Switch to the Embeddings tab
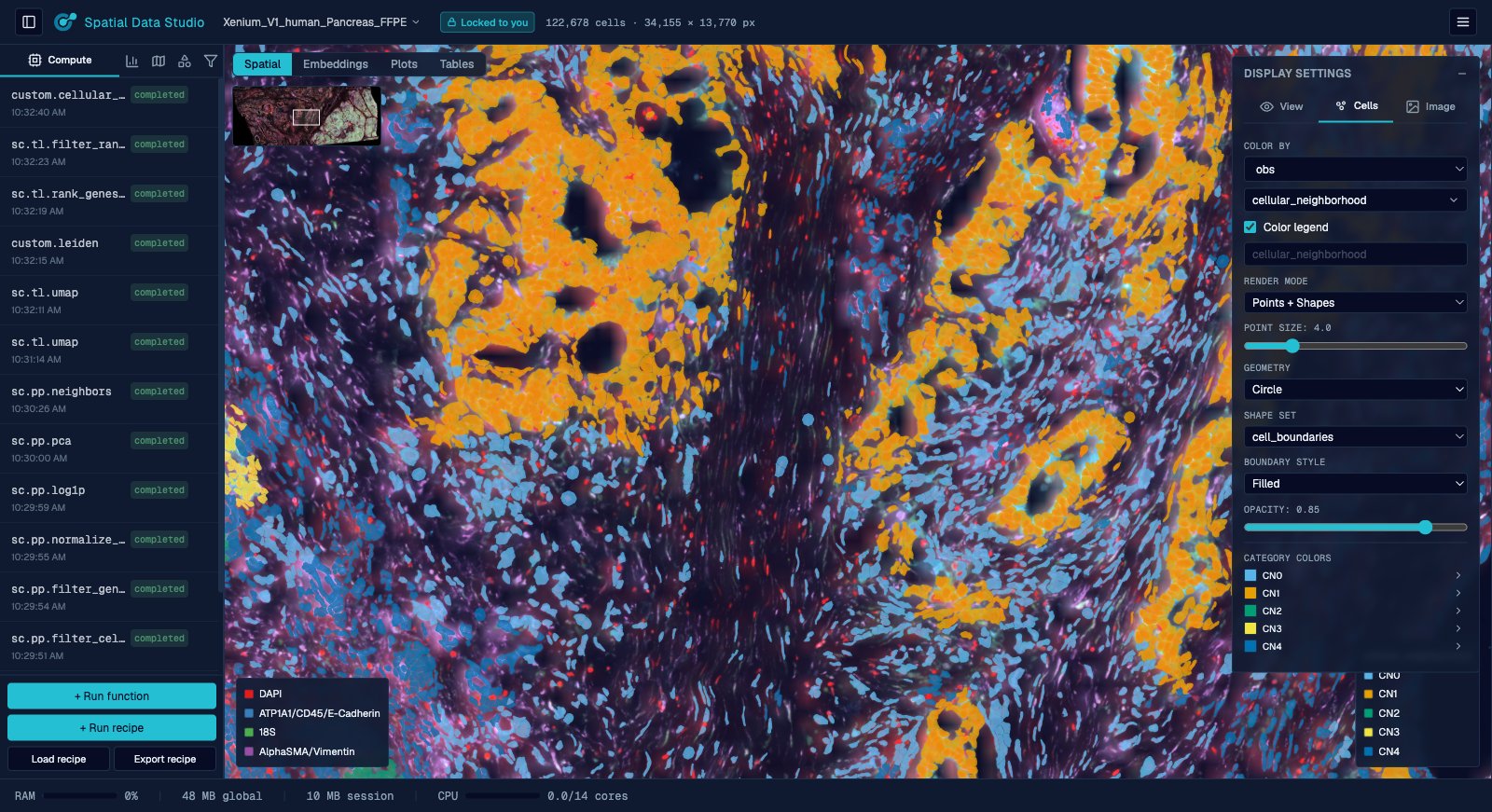1492x812 pixels. click(336, 63)
